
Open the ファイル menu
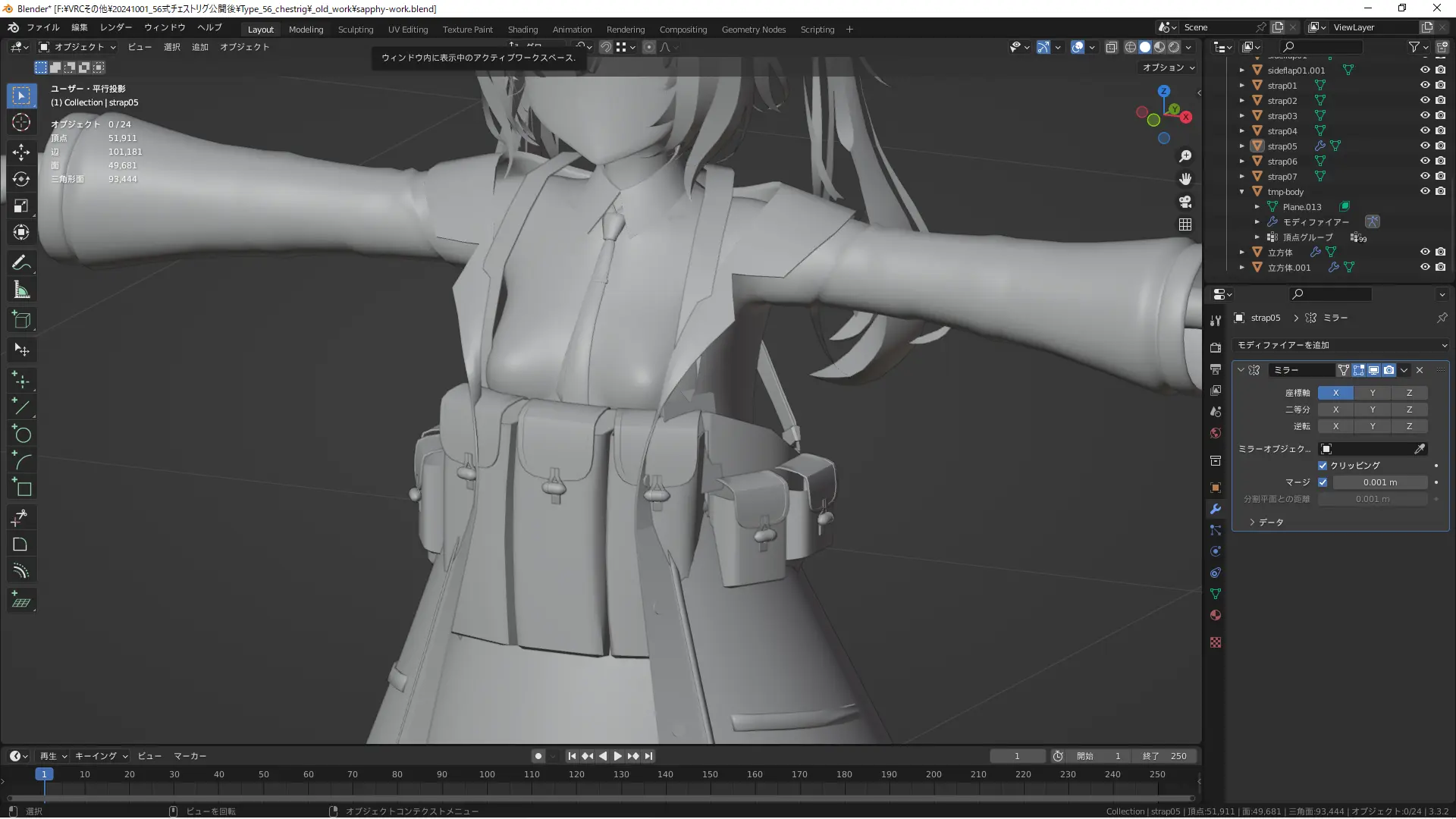coord(42,27)
